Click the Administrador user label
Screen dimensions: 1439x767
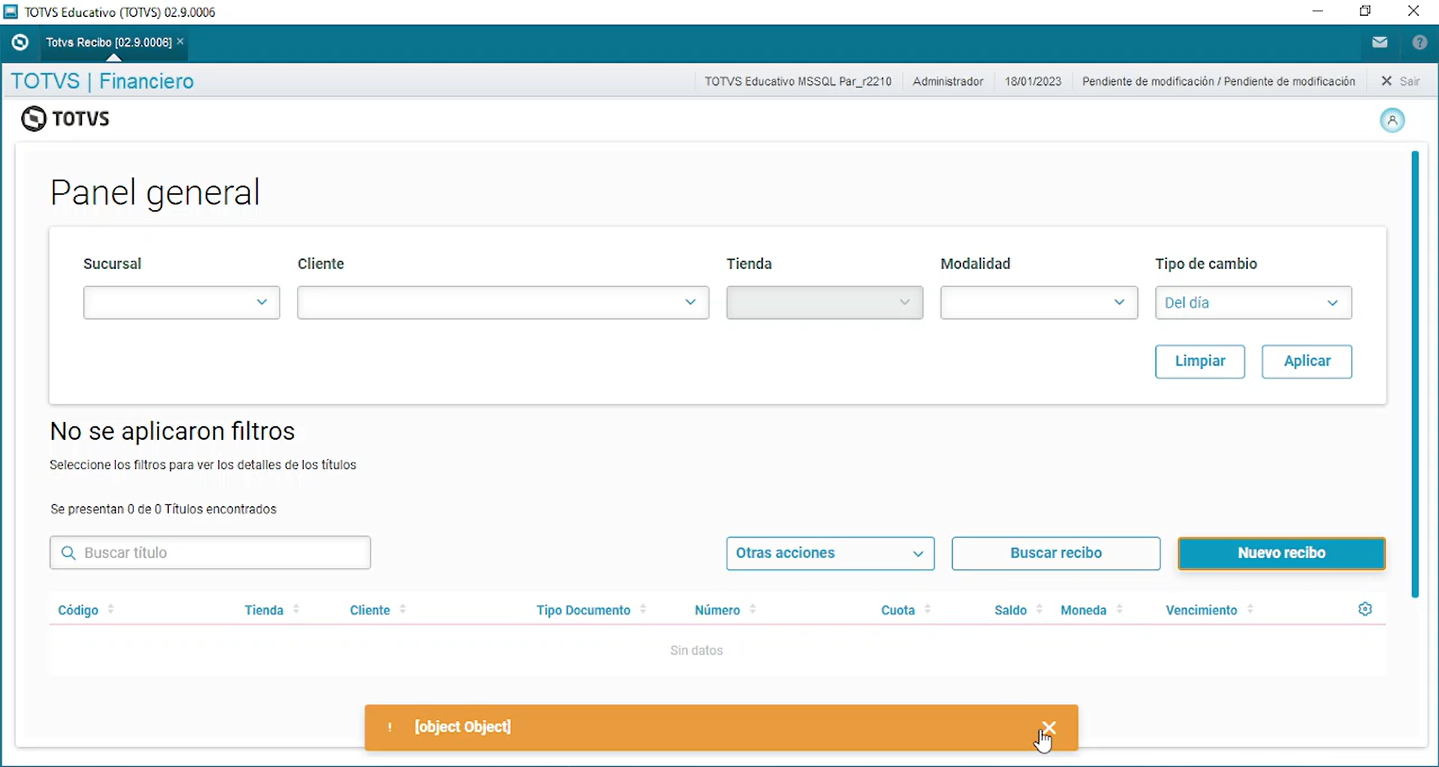click(x=948, y=82)
